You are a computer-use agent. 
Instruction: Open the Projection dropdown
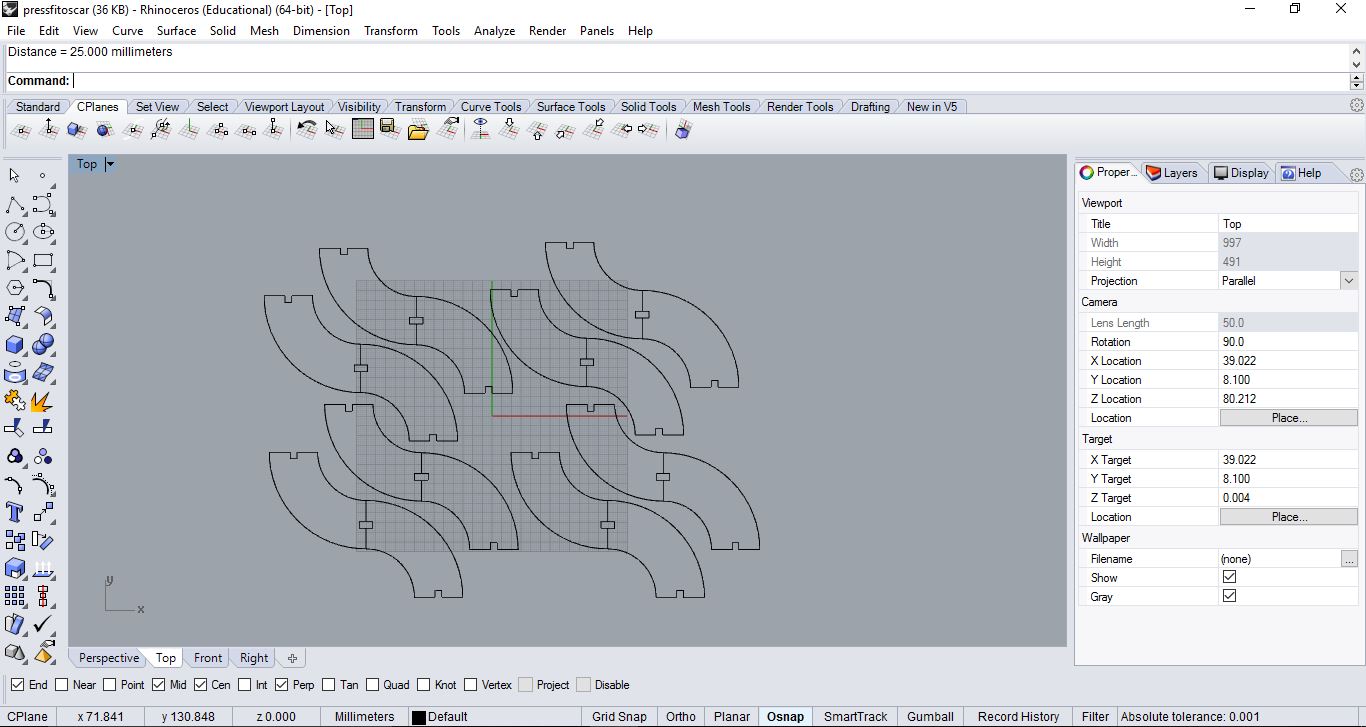point(1349,281)
